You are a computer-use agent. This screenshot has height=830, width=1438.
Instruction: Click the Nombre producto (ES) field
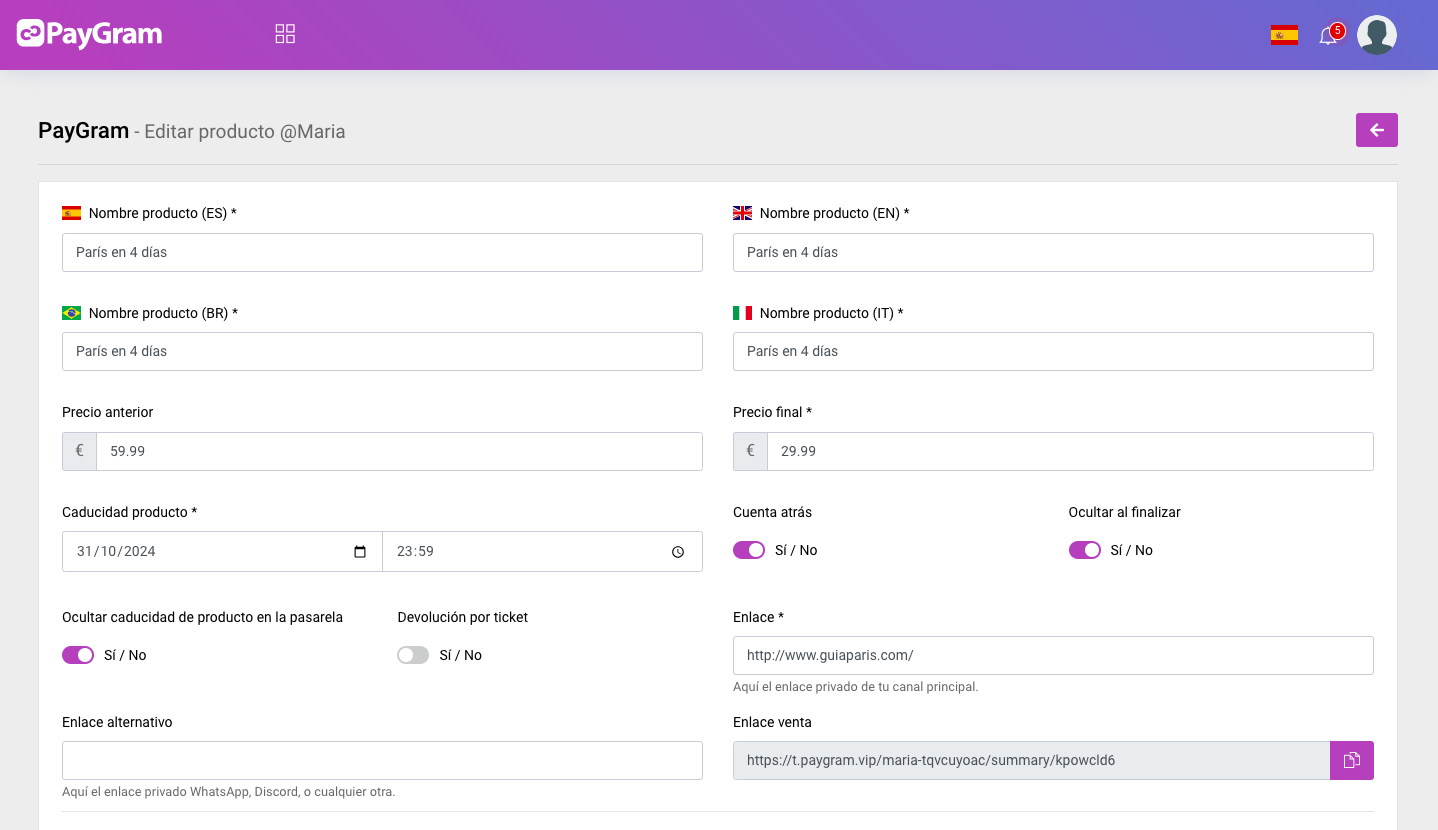382,252
